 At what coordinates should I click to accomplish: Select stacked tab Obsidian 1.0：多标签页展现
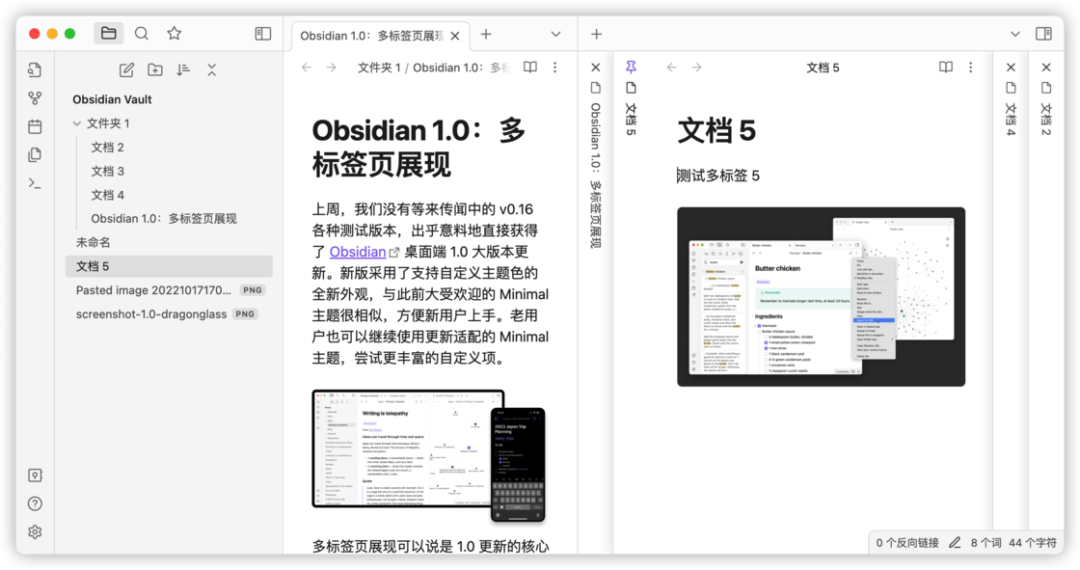pos(596,176)
